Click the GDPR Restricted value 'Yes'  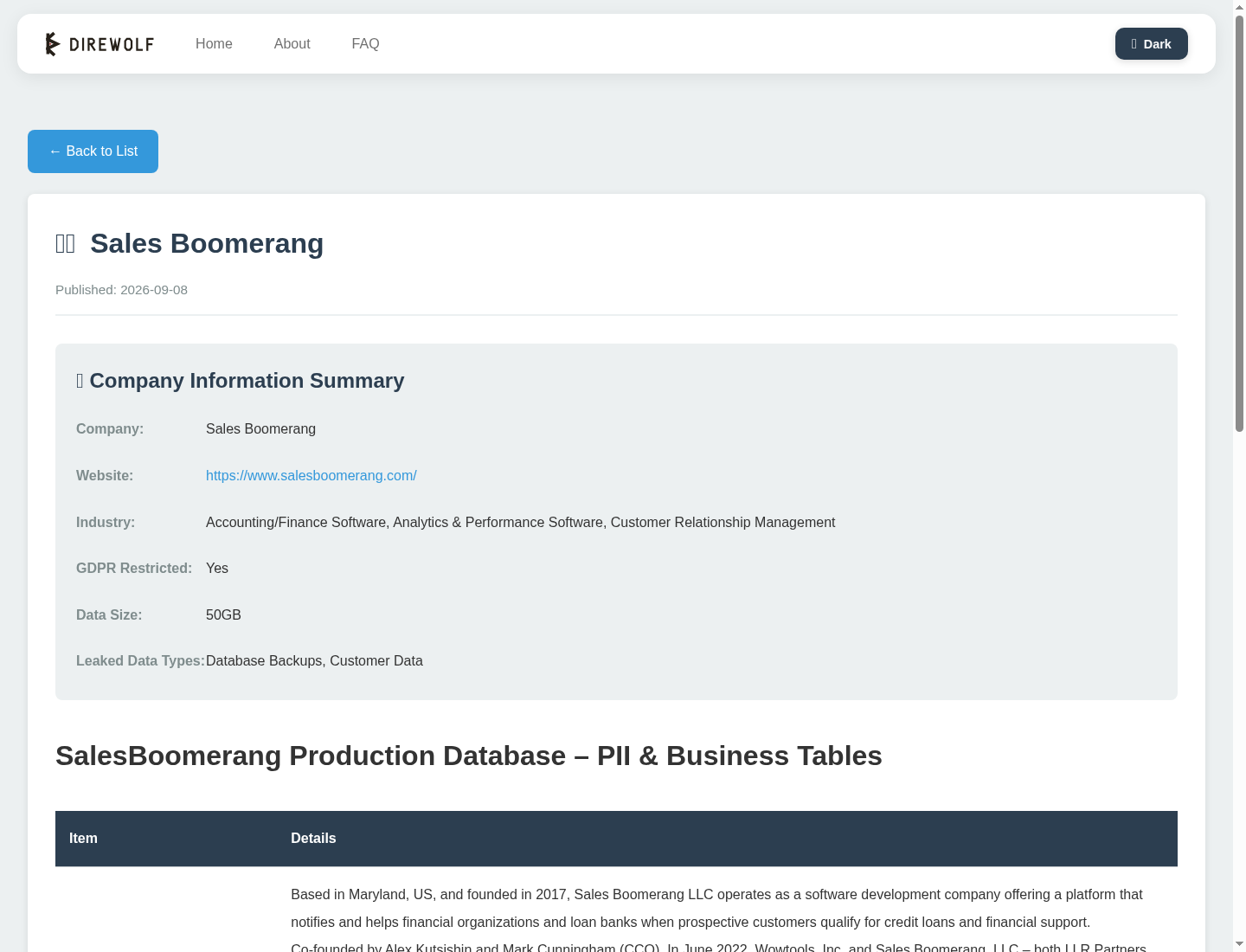(217, 569)
